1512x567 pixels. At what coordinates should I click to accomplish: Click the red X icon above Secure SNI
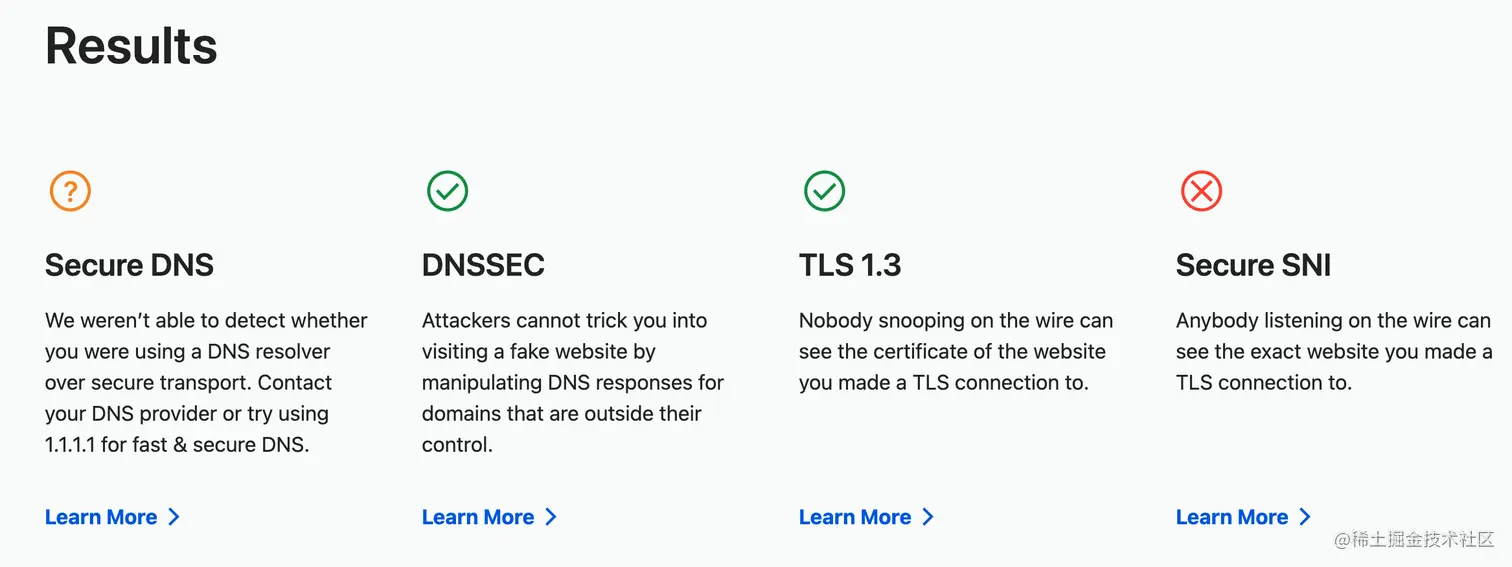click(x=1201, y=190)
